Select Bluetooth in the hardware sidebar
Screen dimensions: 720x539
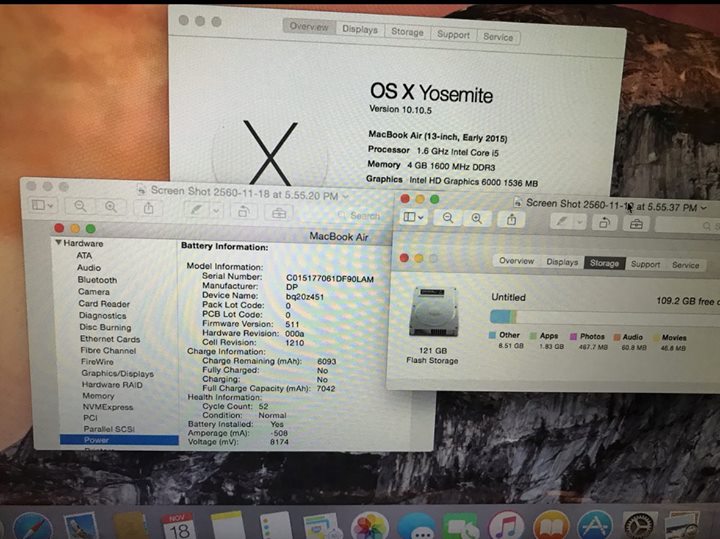pos(97,280)
